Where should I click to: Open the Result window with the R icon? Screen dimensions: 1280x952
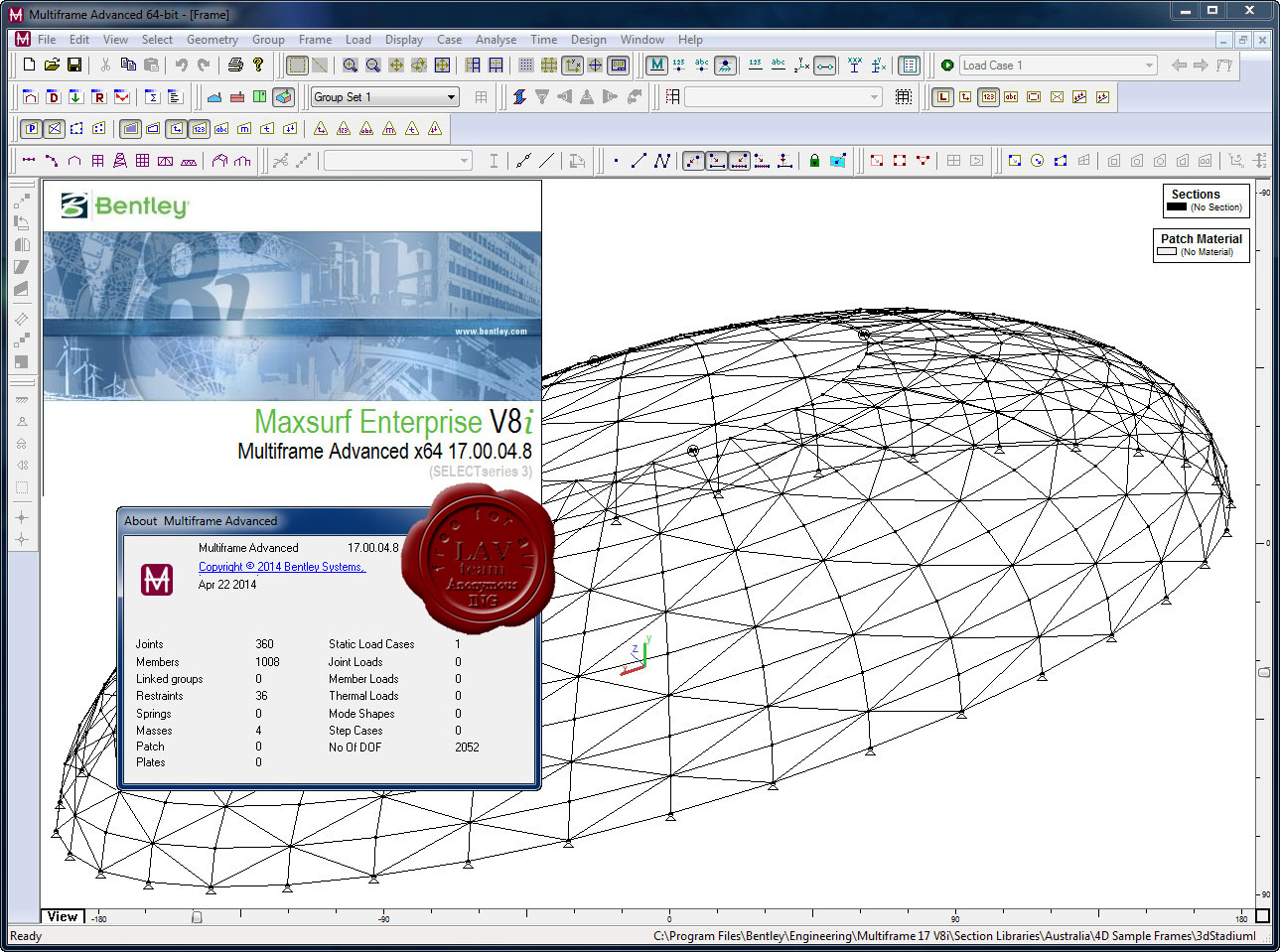[98, 96]
